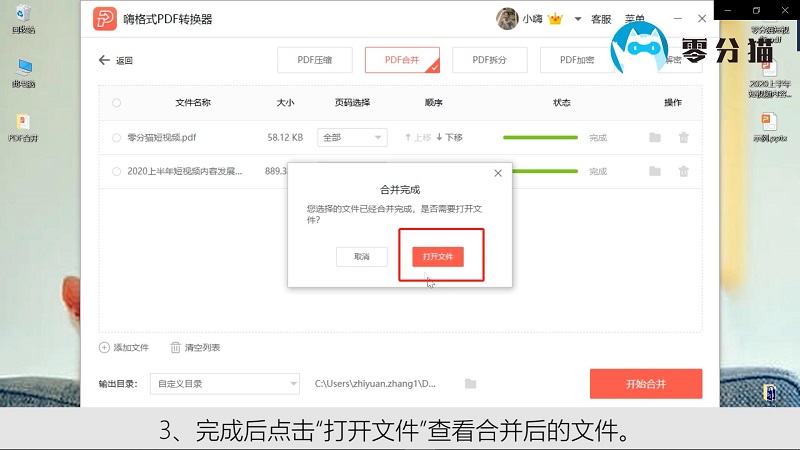
Task: Click 下移 for 零分猫短视频.pdf
Action: 449,137
